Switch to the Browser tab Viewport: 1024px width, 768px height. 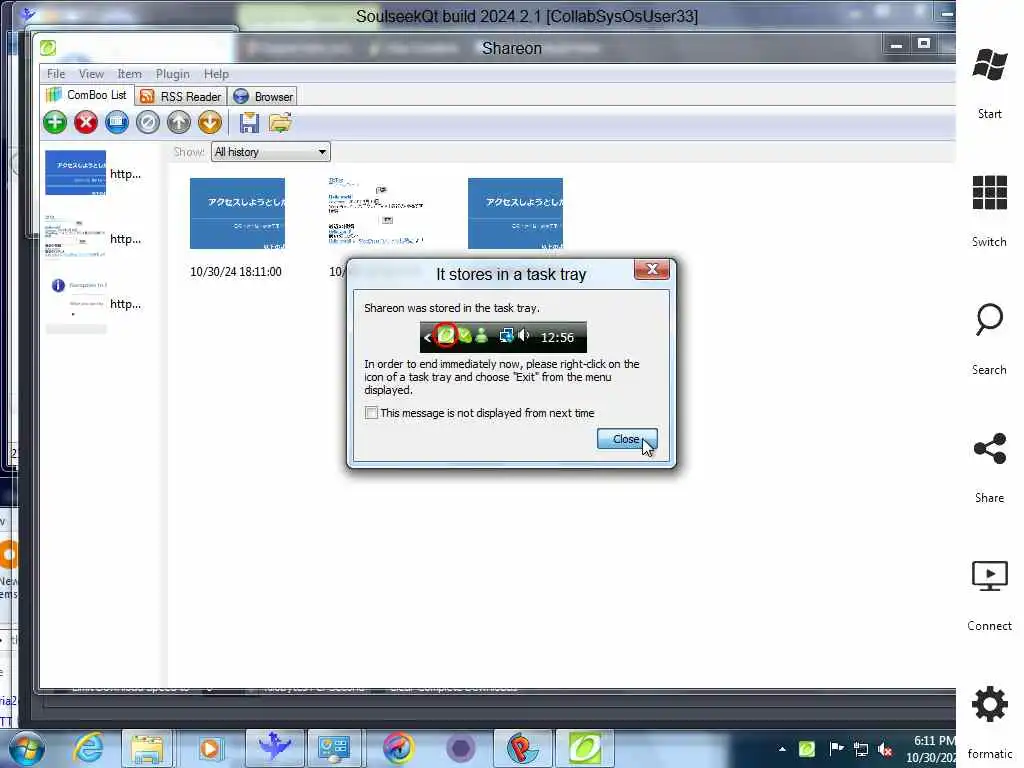(263, 97)
